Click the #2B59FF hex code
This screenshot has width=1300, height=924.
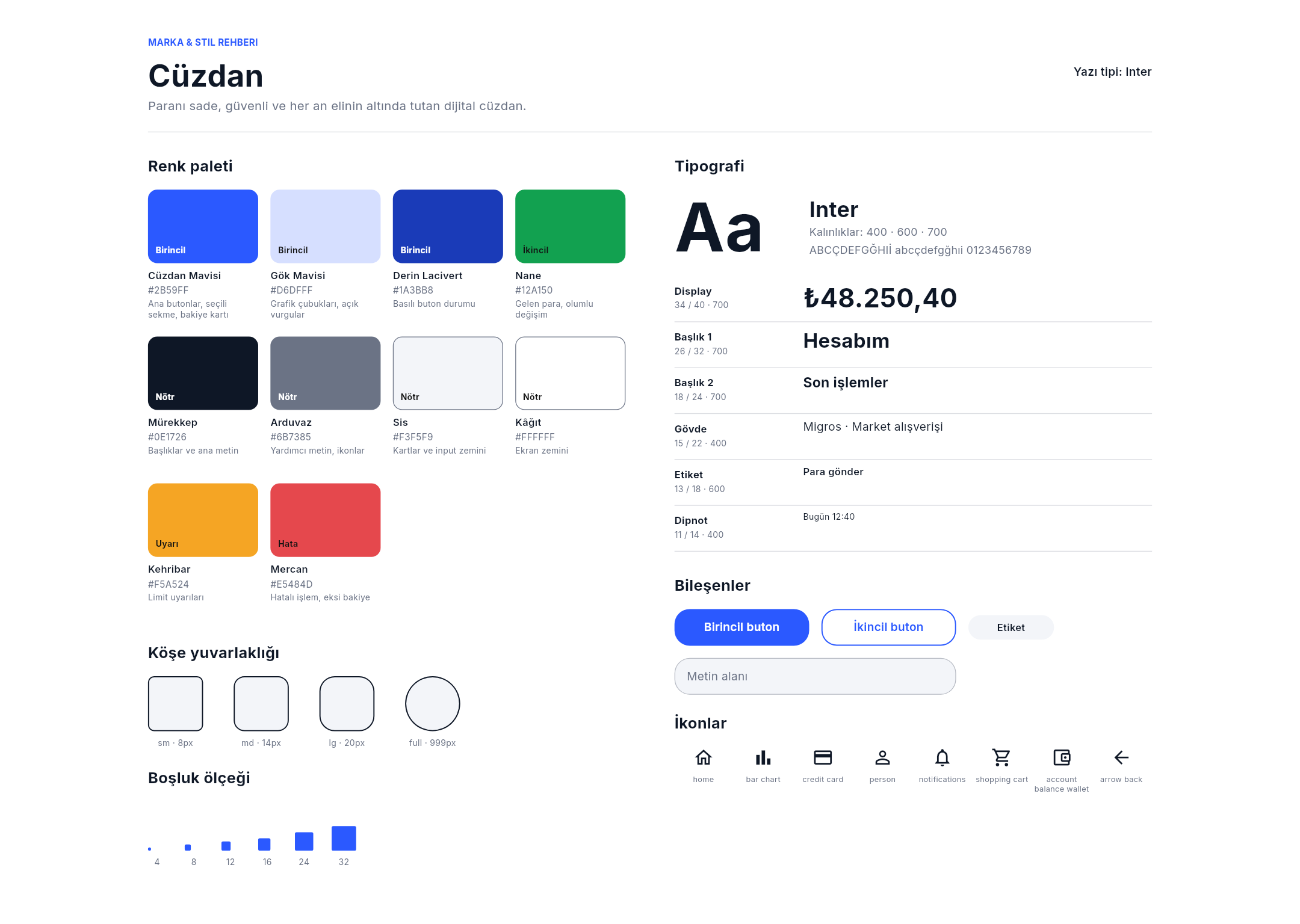click(x=169, y=290)
